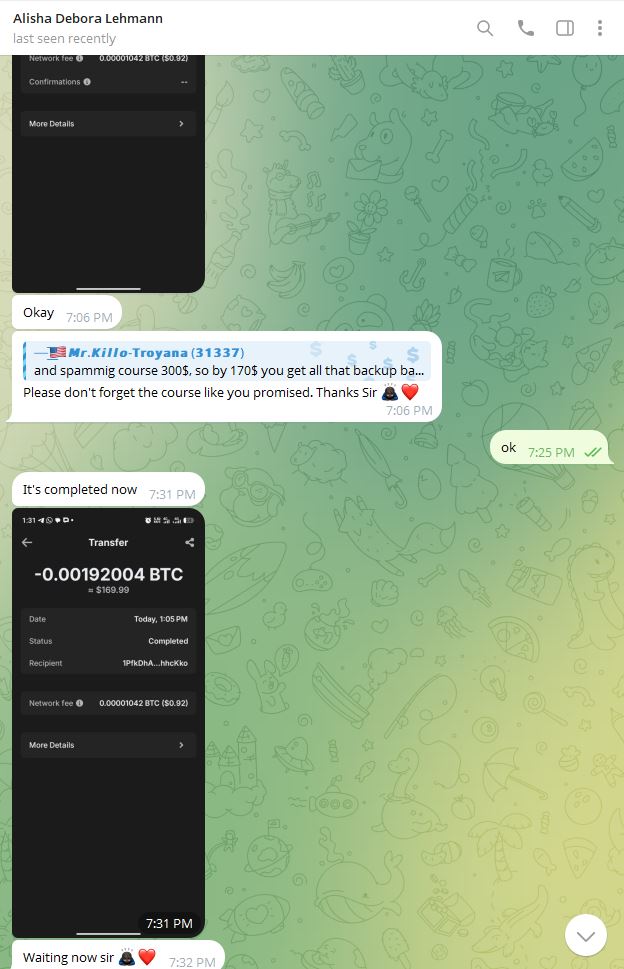Expand More Details chevron in lower screenshot
Image resolution: width=624 pixels, height=969 pixels.
click(181, 745)
